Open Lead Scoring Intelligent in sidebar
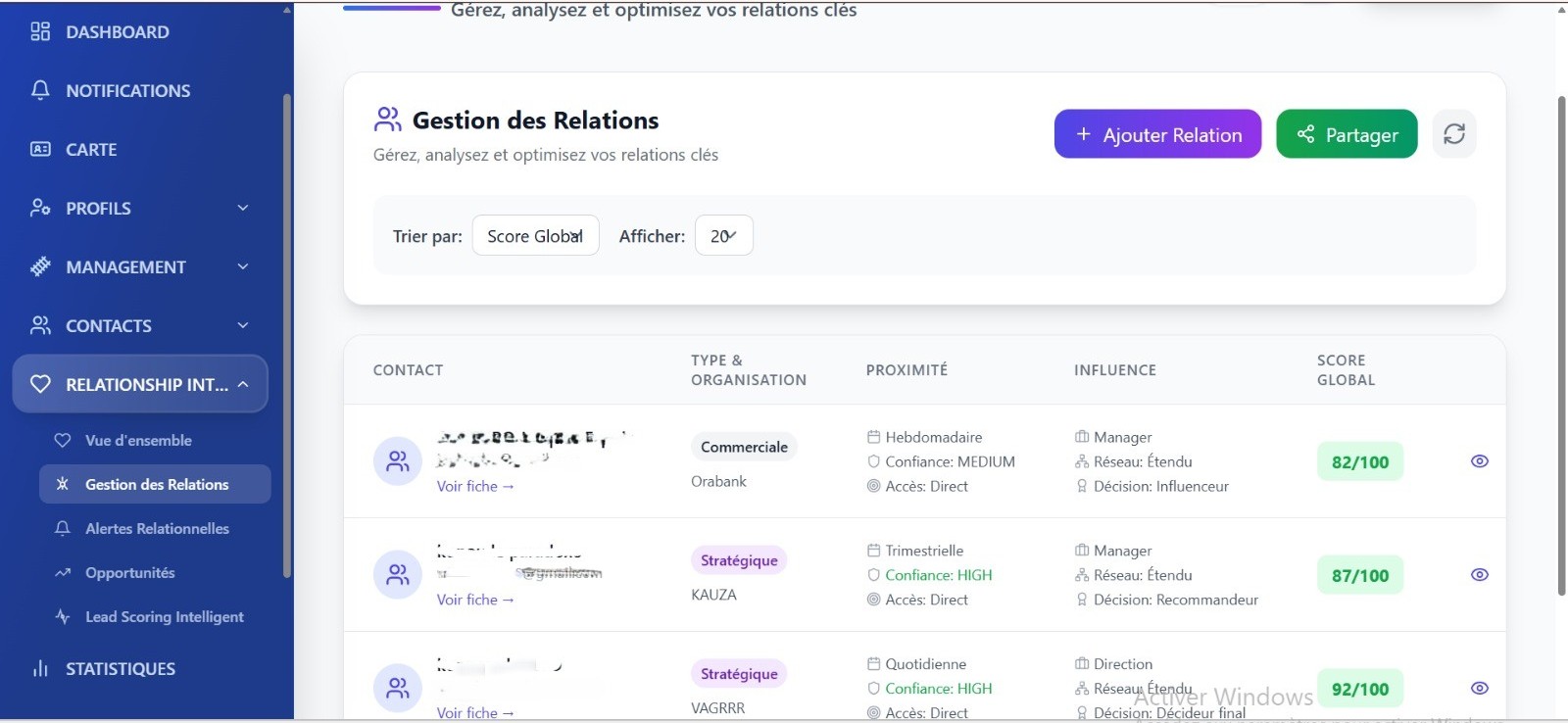Viewport: 1568px width, 723px height. pyautogui.click(x=164, y=617)
